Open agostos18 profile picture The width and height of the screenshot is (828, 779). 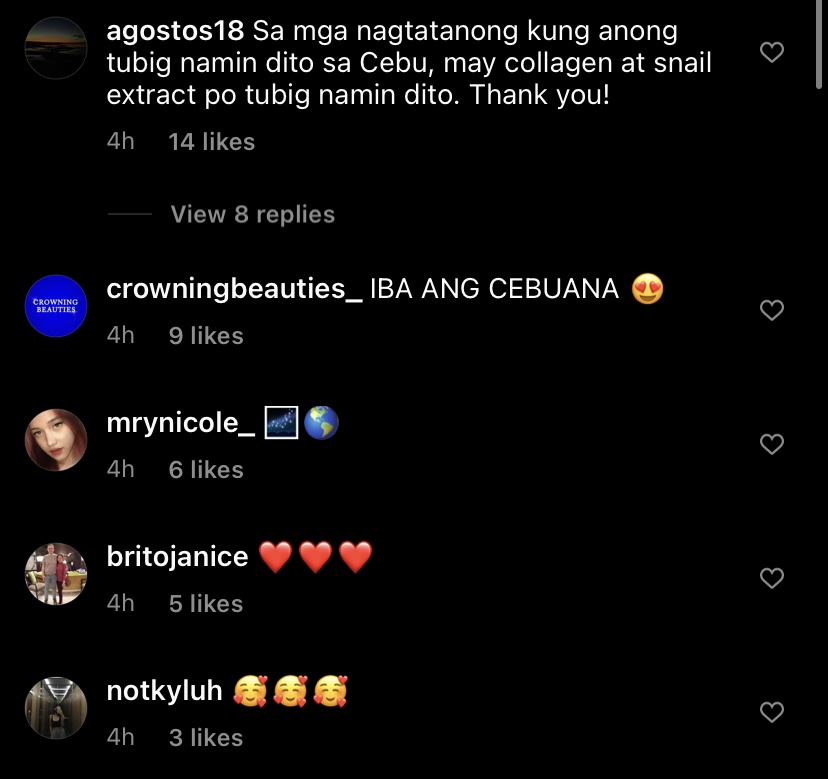pos(56,48)
